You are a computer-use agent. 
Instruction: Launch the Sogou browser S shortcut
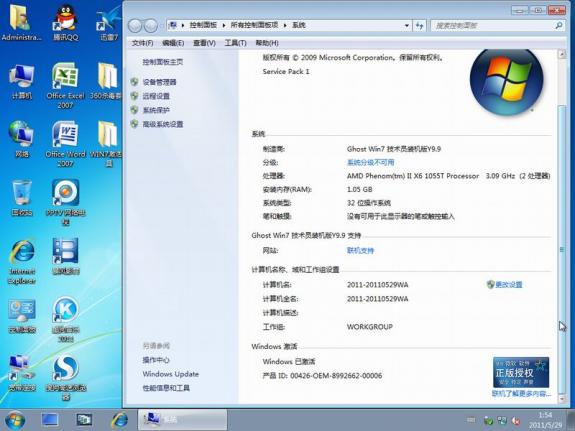click(65, 378)
